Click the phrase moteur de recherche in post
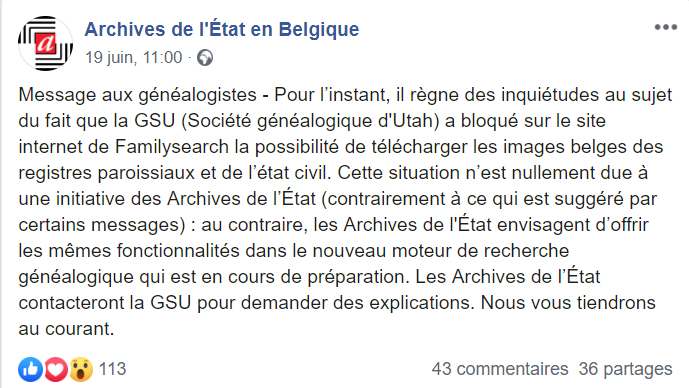The height and width of the screenshot is (388, 689). (x=480, y=251)
